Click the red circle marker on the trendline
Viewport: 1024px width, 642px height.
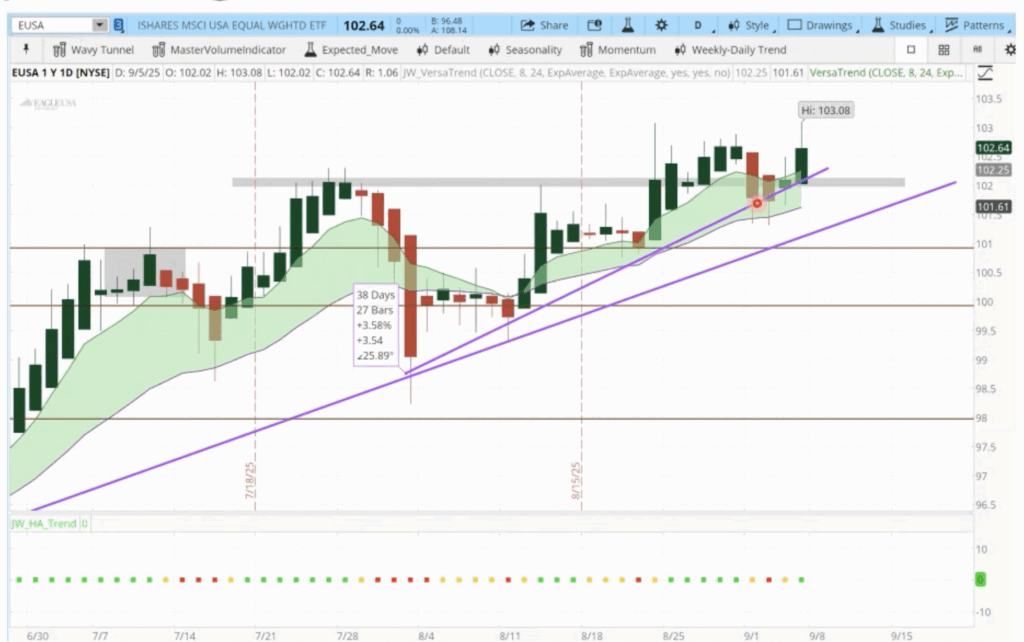757,204
